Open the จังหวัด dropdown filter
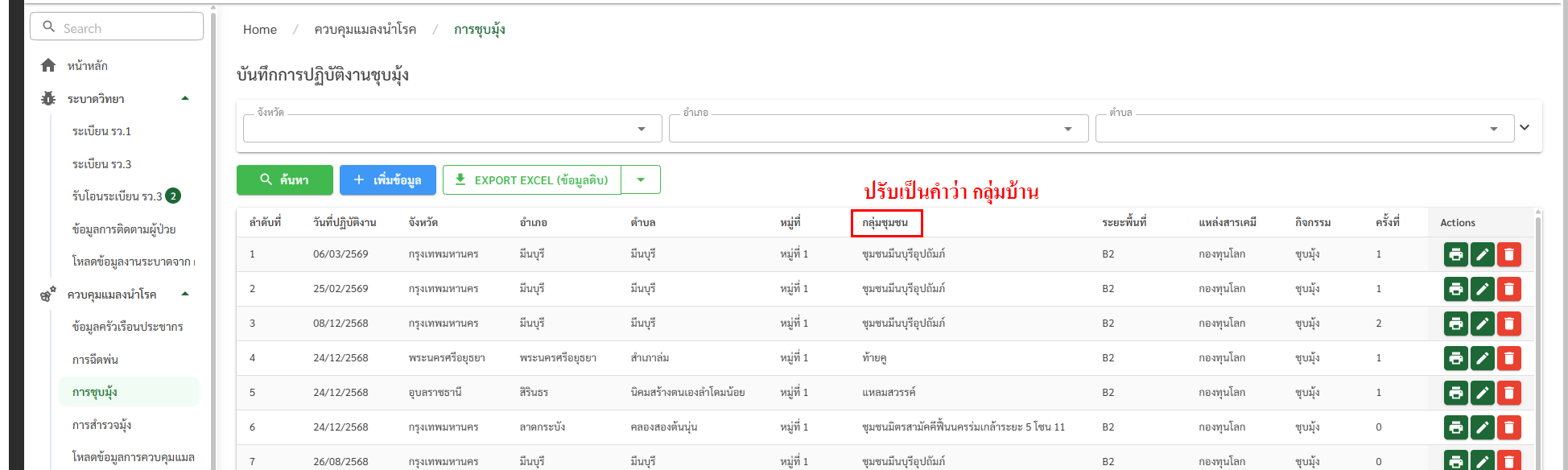 tap(452, 129)
